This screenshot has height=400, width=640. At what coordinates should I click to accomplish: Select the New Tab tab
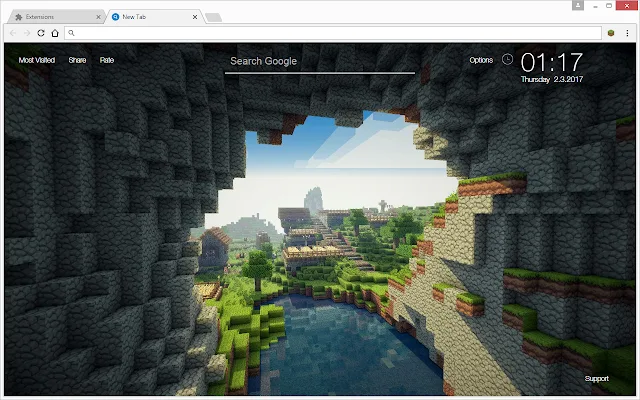[155, 17]
